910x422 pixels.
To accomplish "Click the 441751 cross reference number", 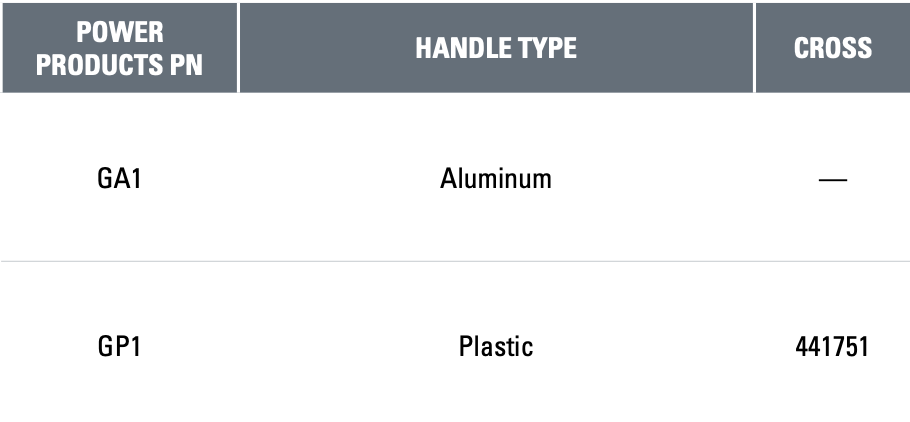I will pyautogui.click(x=832, y=346).
